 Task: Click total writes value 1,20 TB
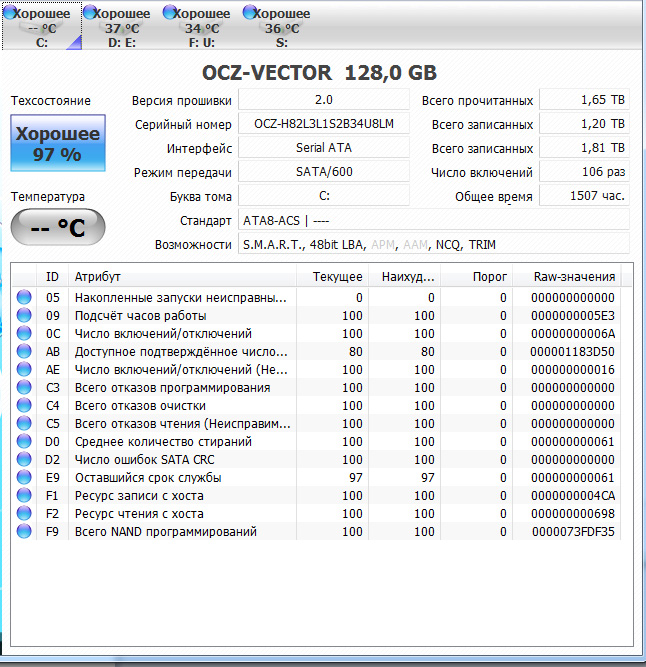coord(584,124)
